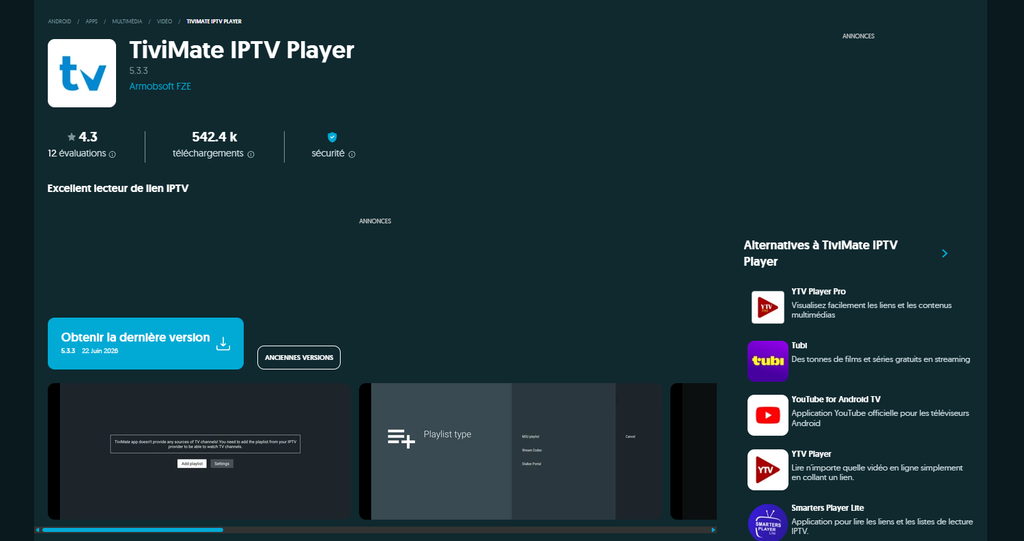Open the YTV Player app icon

767,469
